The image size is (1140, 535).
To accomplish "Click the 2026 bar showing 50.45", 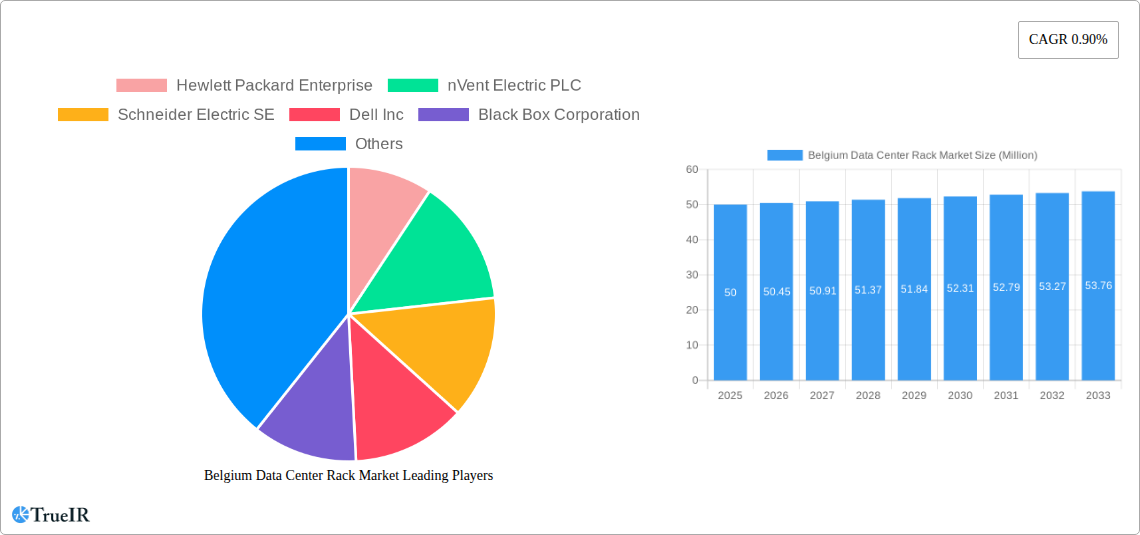I will pos(776,291).
